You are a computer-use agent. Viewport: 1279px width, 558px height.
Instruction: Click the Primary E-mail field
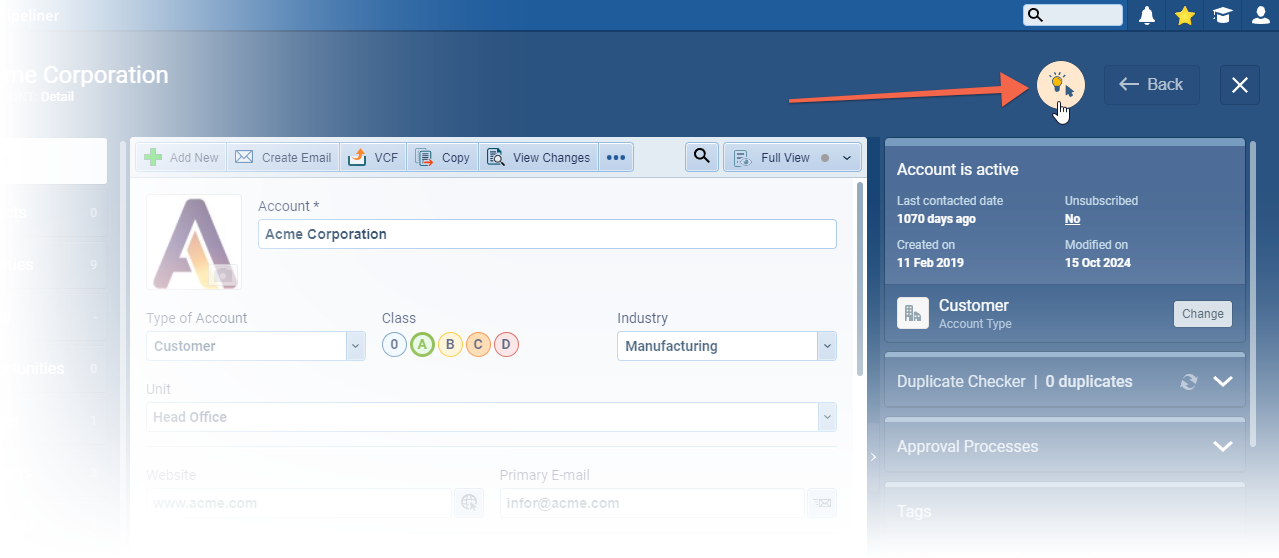(x=652, y=503)
